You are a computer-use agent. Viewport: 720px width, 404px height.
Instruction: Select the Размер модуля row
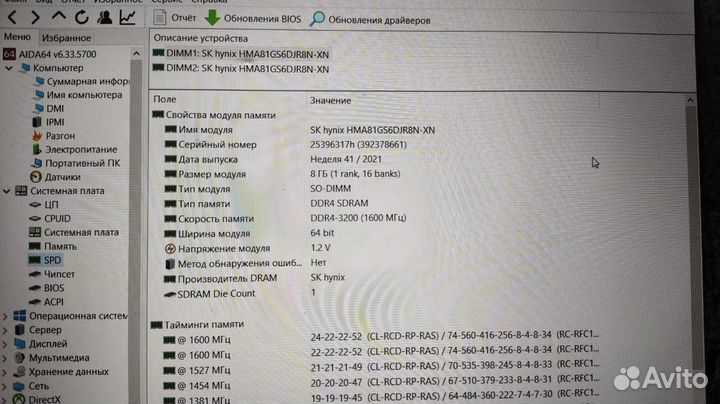point(283,174)
